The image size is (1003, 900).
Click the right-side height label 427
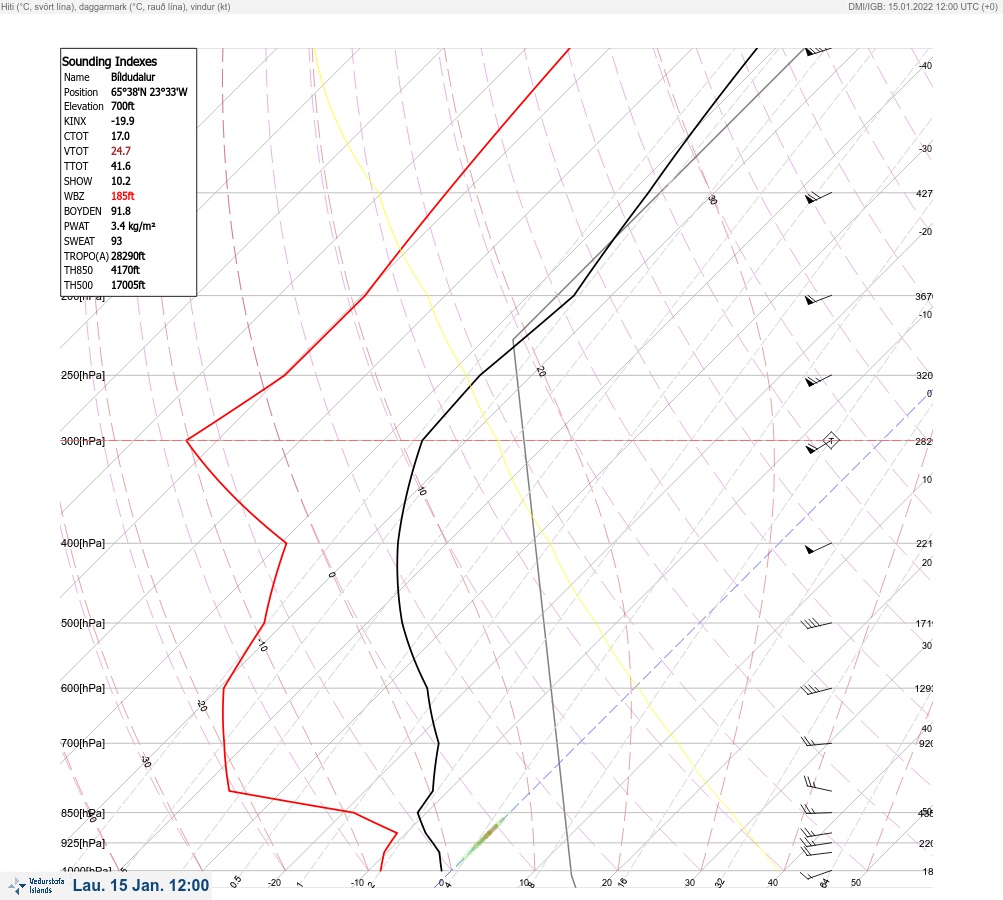click(924, 193)
